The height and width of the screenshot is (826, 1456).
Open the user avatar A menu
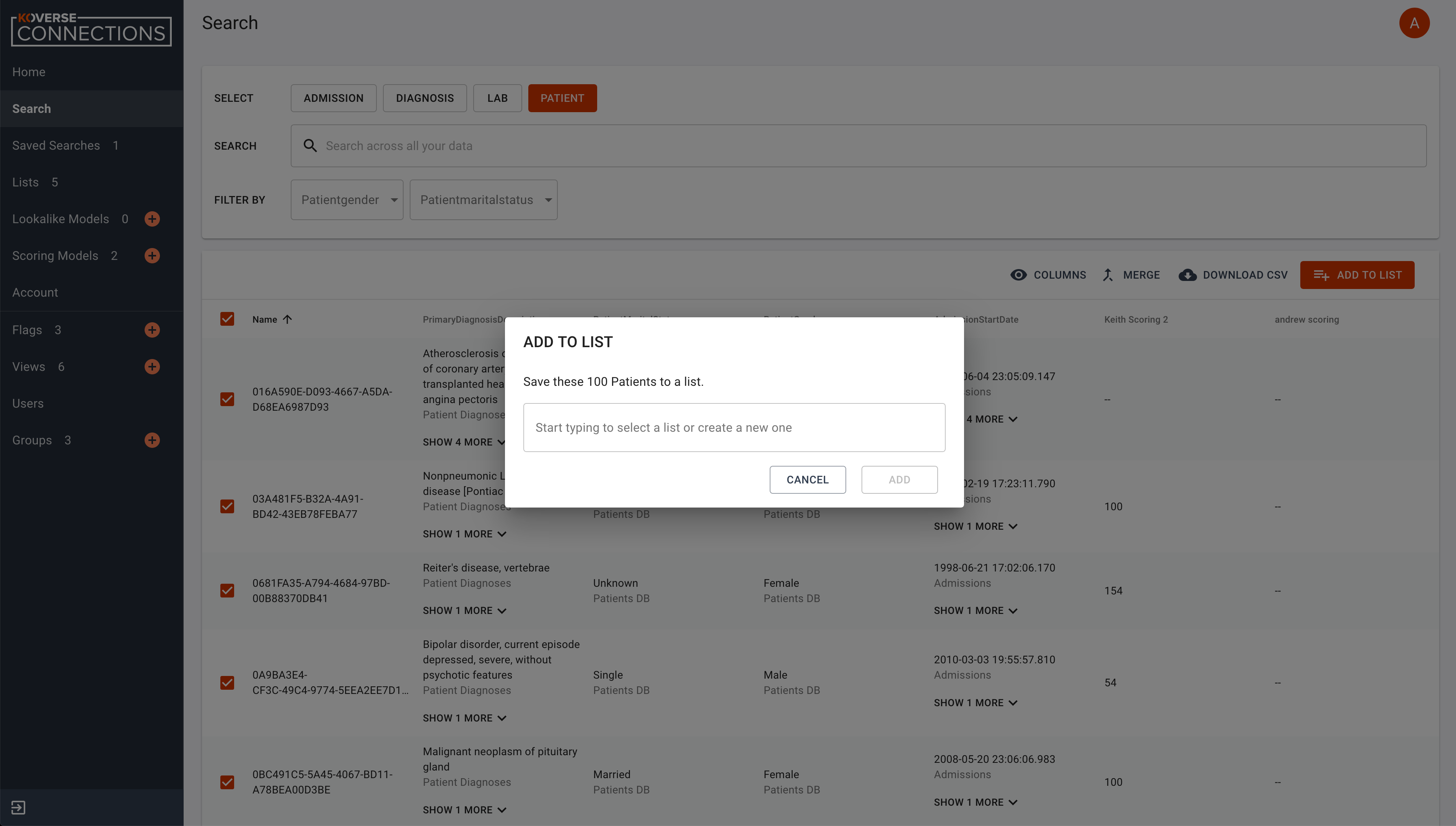click(1414, 23)
